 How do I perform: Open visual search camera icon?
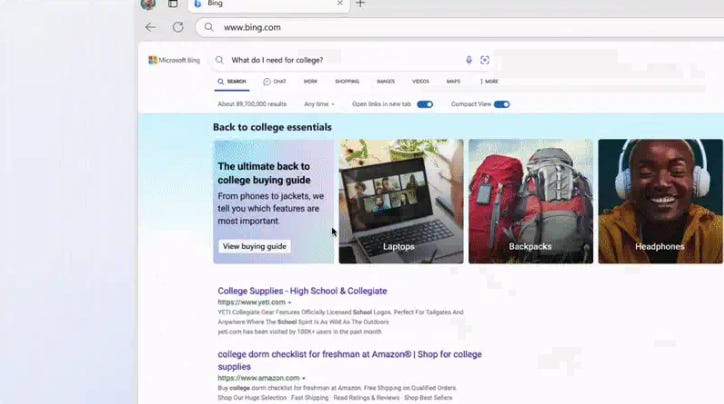pyautogui.click(x=484, y=60)
